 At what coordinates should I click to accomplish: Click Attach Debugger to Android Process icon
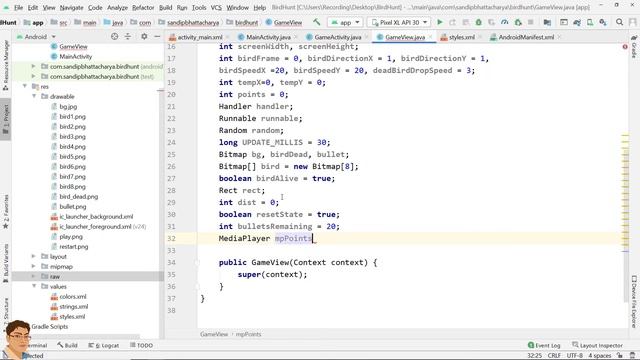[518, 22]
